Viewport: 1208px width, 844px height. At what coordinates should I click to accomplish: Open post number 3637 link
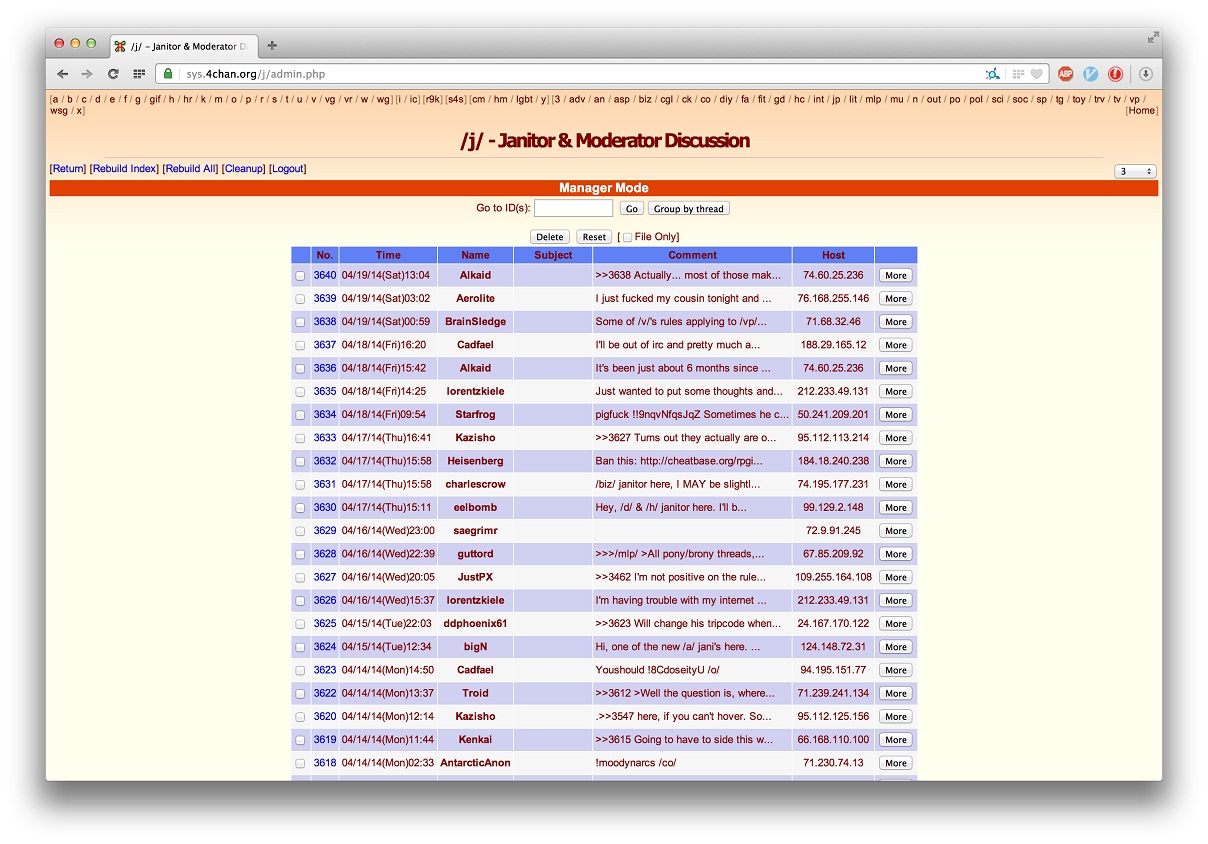[324, 345]
